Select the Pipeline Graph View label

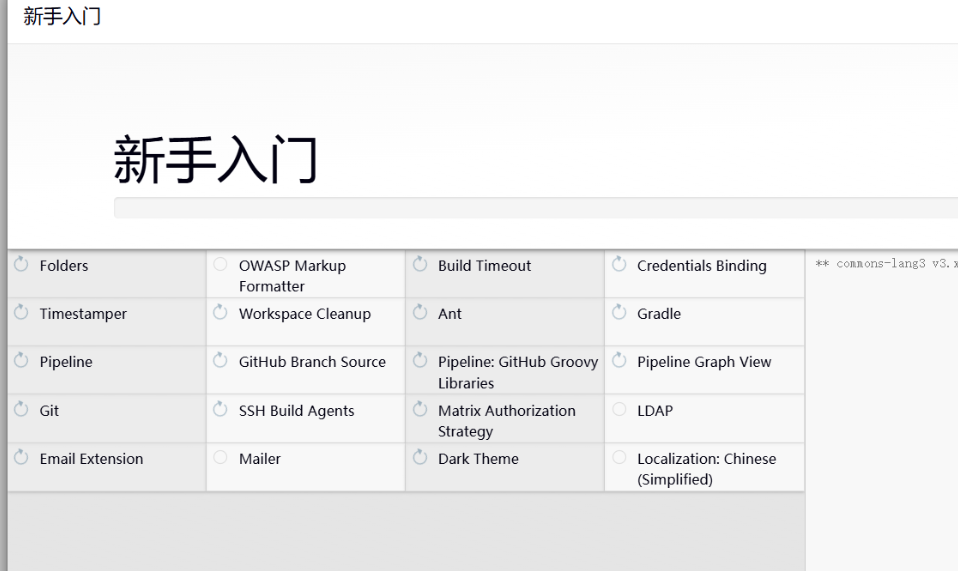[704, 363]
